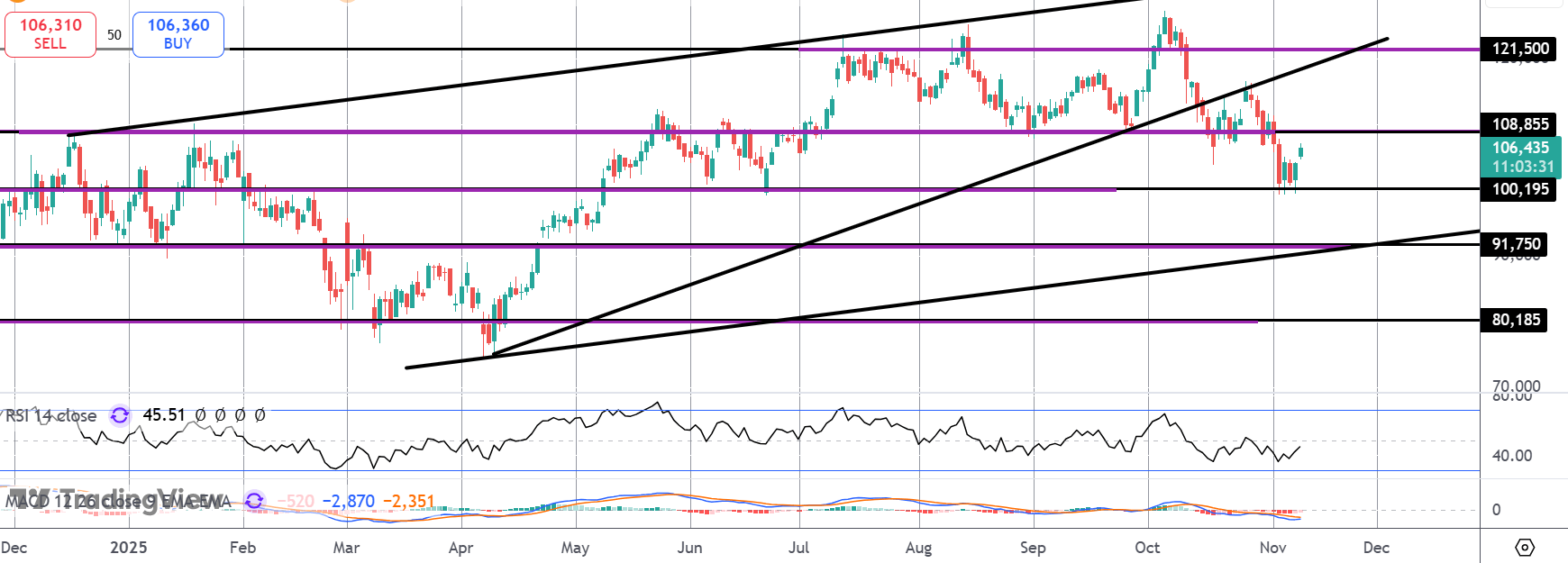Click the 91,750 price level label

(x=1516, y=244)
